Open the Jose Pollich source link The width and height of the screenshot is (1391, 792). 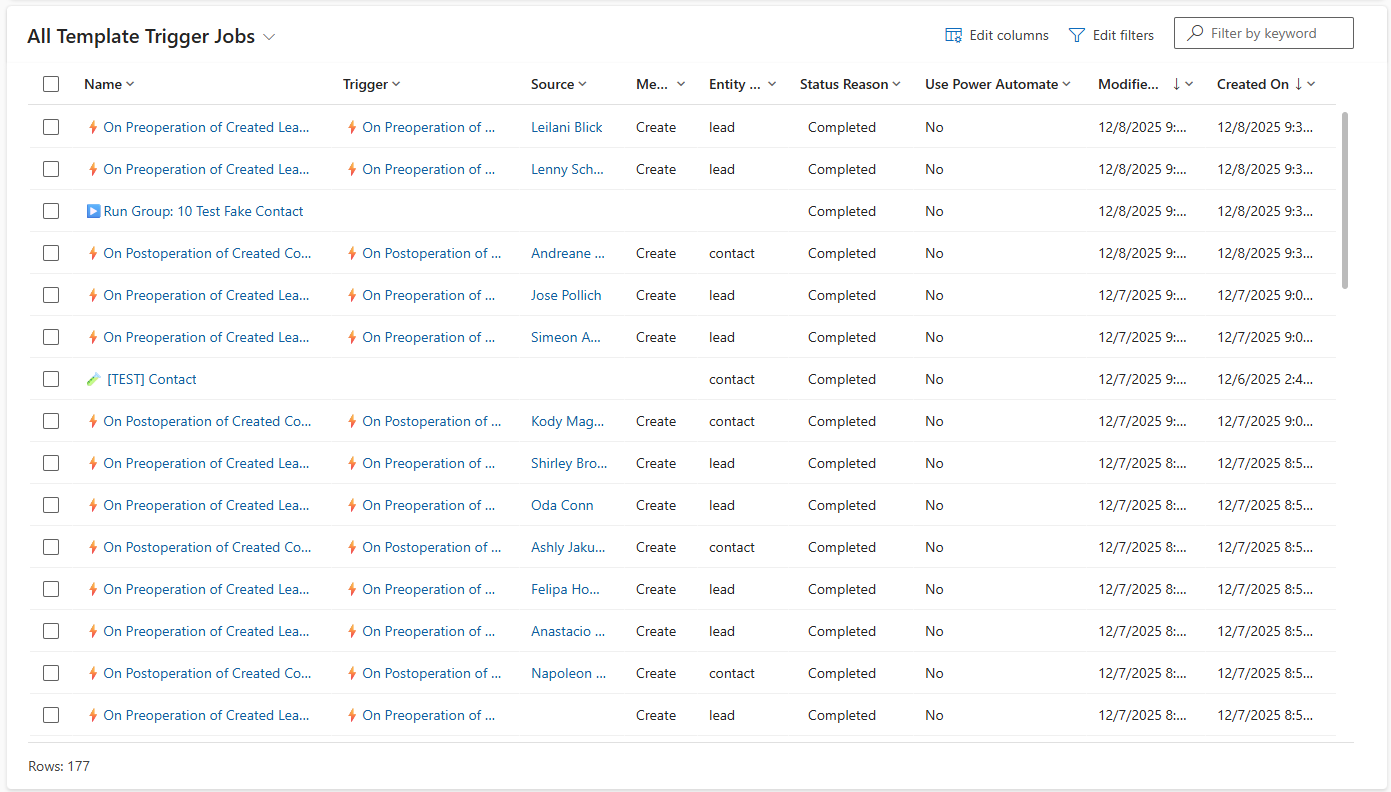(x=566, y=295)
